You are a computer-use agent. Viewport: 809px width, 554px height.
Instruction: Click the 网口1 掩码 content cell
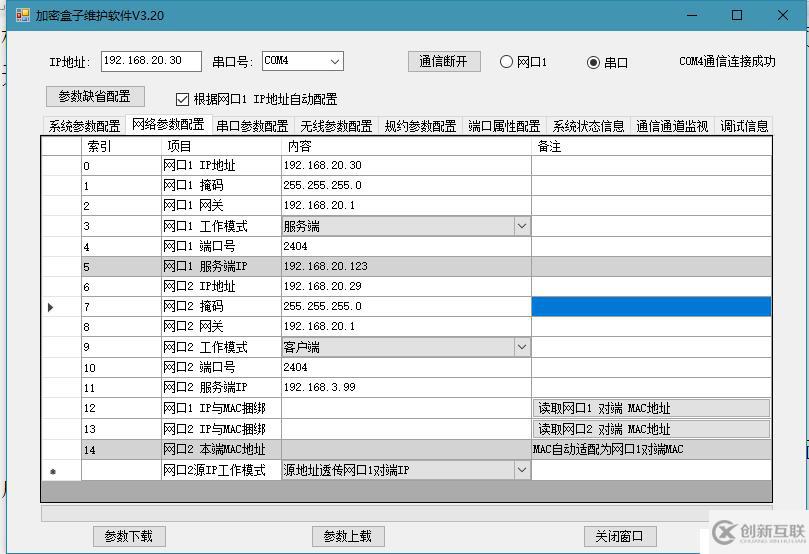click(x=406, y=186)
